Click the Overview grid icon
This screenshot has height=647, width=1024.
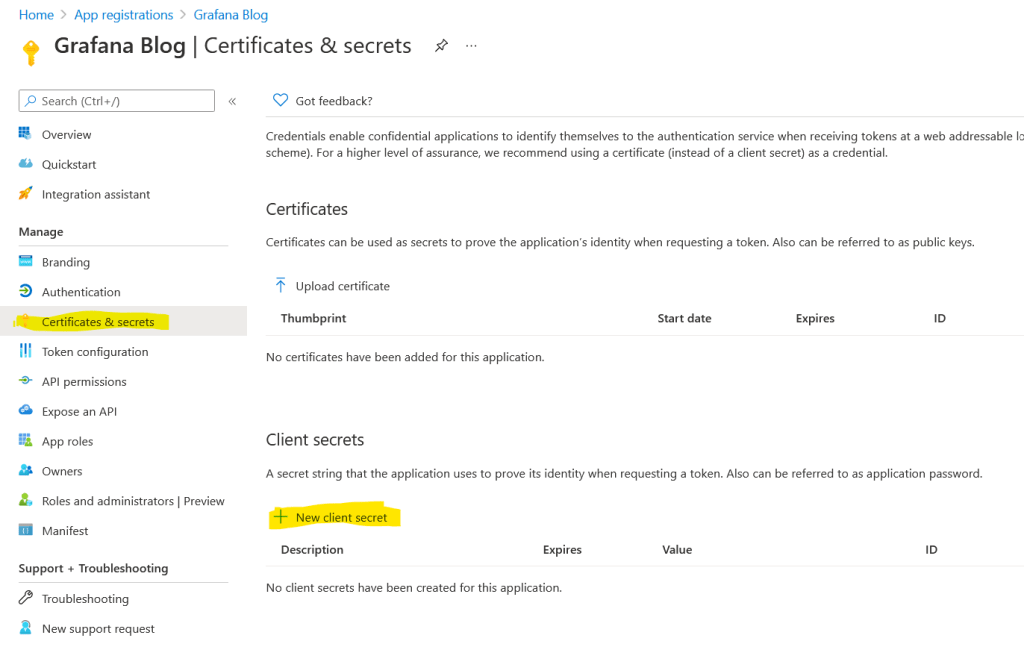point(26,134)
